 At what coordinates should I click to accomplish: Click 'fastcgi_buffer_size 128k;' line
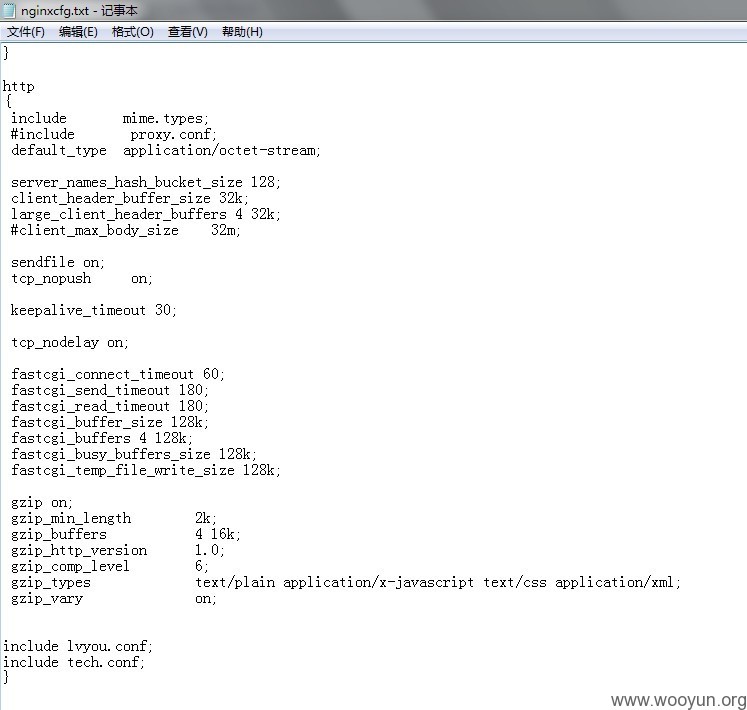(110, 422)
